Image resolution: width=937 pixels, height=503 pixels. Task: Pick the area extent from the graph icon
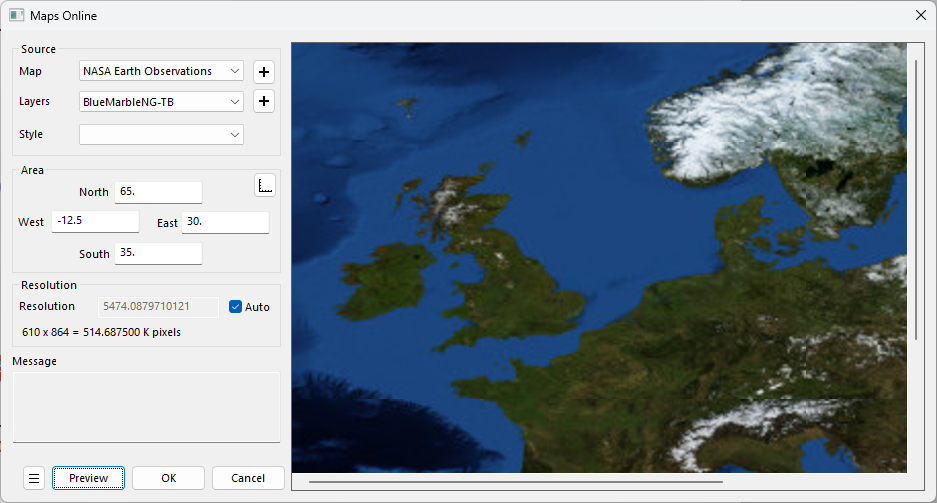click(x=265, y=186)
